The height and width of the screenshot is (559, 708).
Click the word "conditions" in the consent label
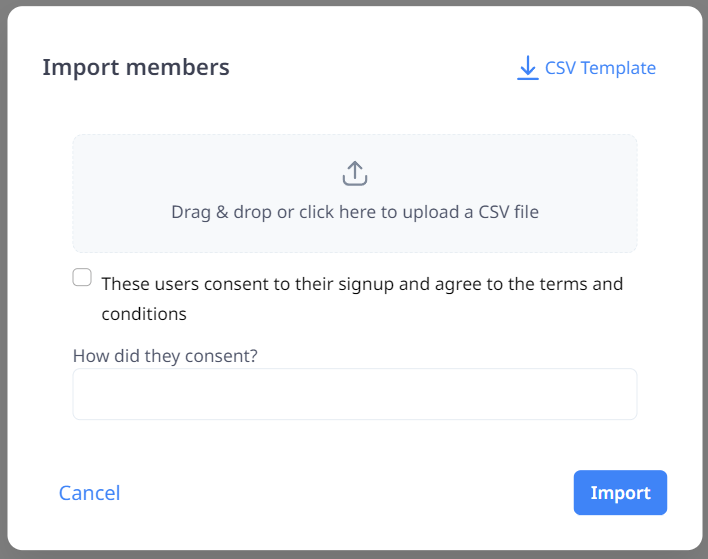click(144, 314)
